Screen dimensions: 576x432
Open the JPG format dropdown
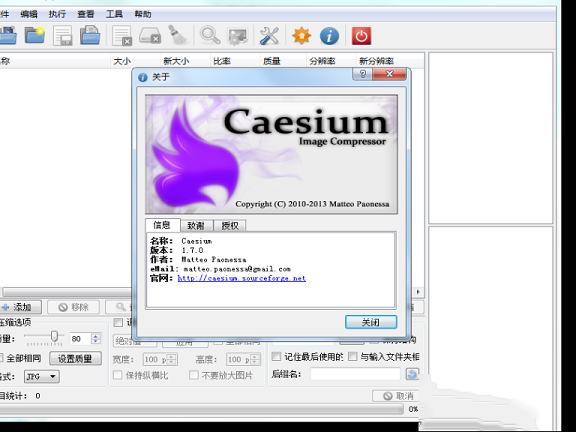coord(42,377)
